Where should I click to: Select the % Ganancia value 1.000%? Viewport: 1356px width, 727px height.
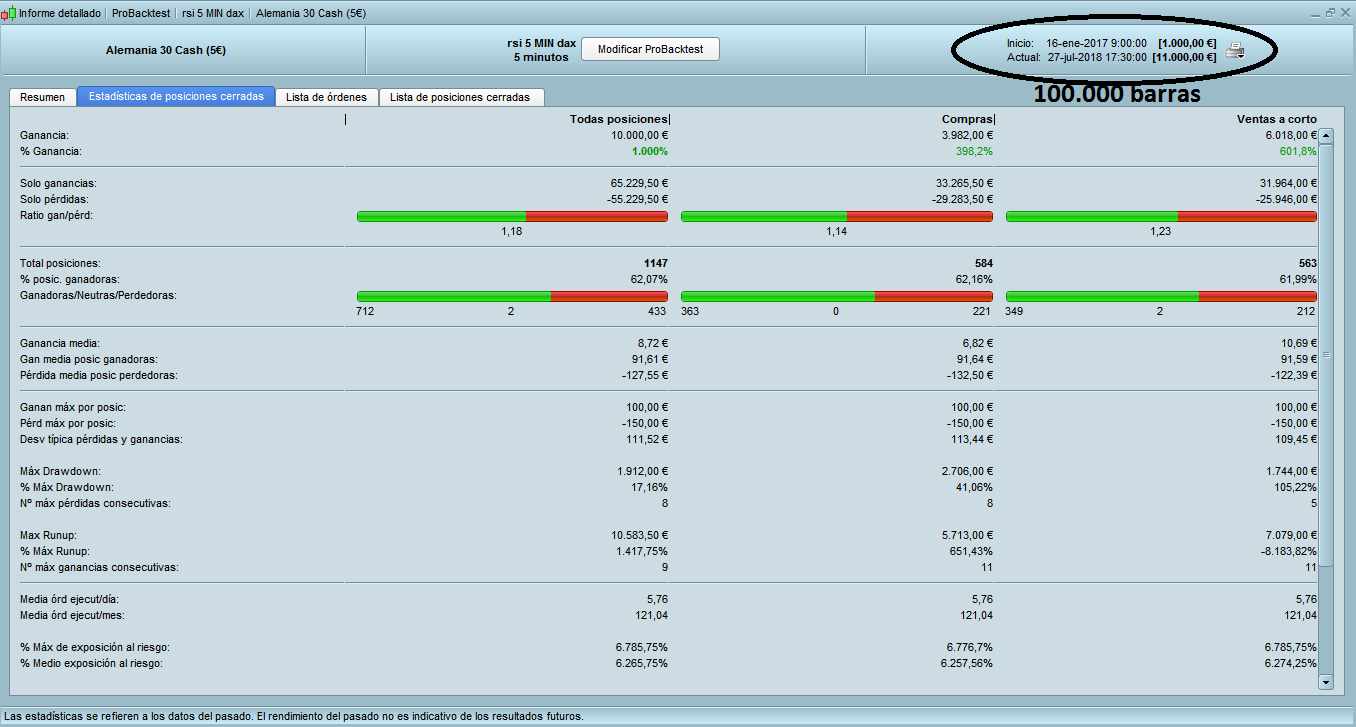tap(649, 151)
